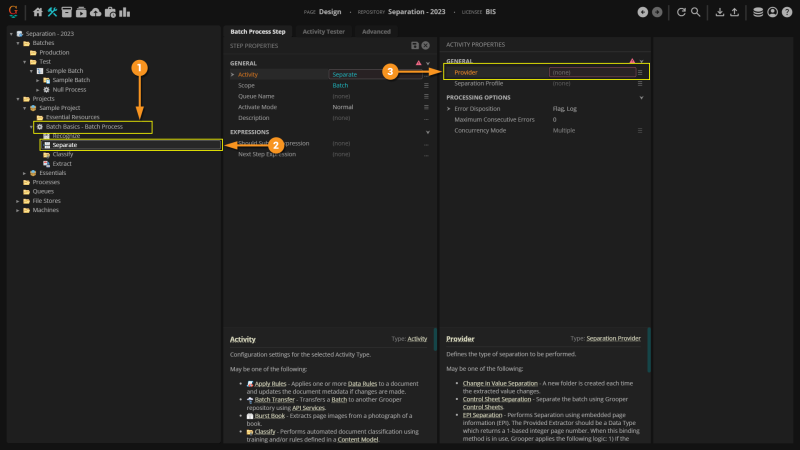
Task: Open Concurrency Mode list menu icon
Action: click(x=640, y=131)
